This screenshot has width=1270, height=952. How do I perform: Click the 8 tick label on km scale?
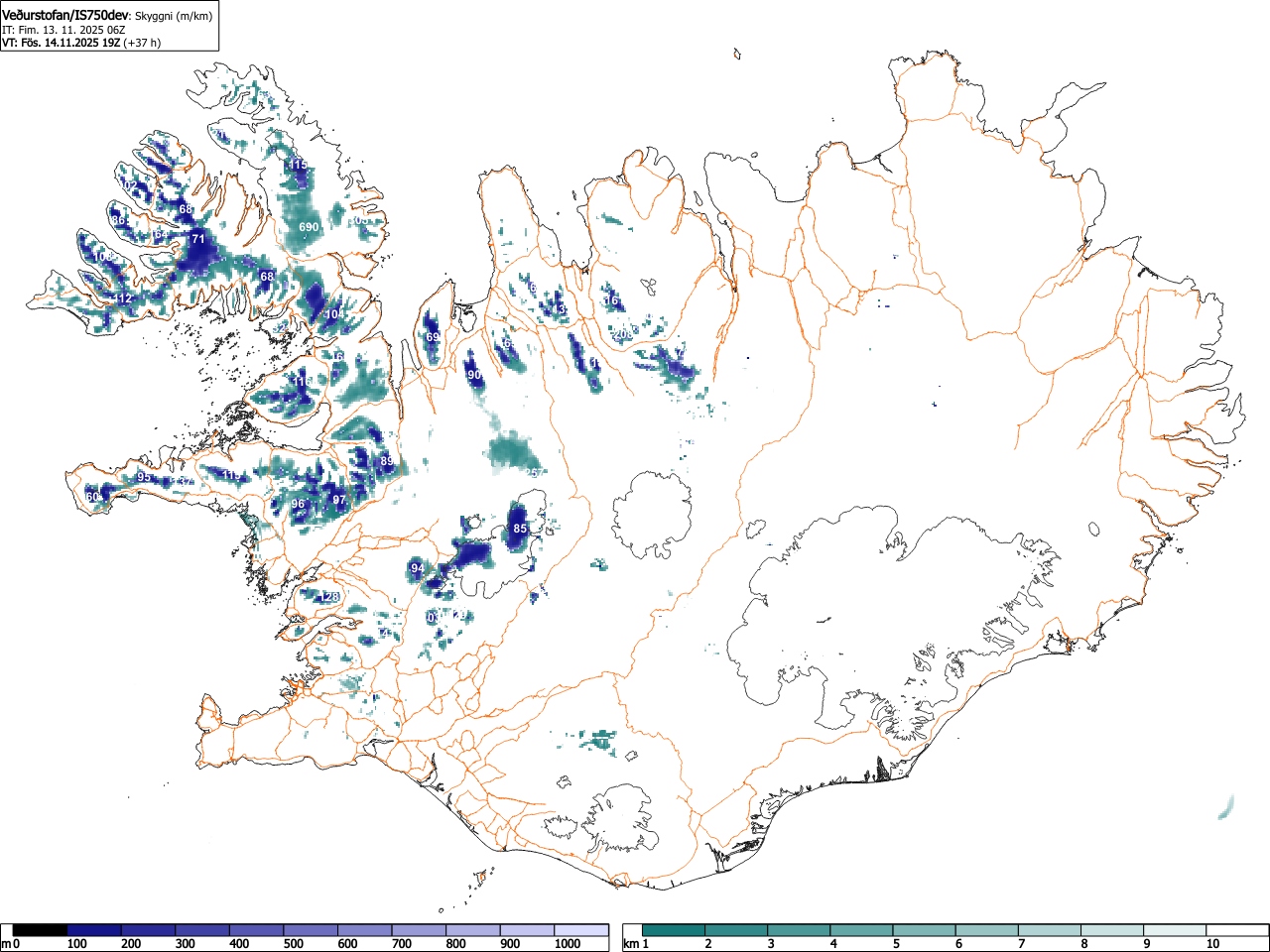click(x=1082, y=944)
